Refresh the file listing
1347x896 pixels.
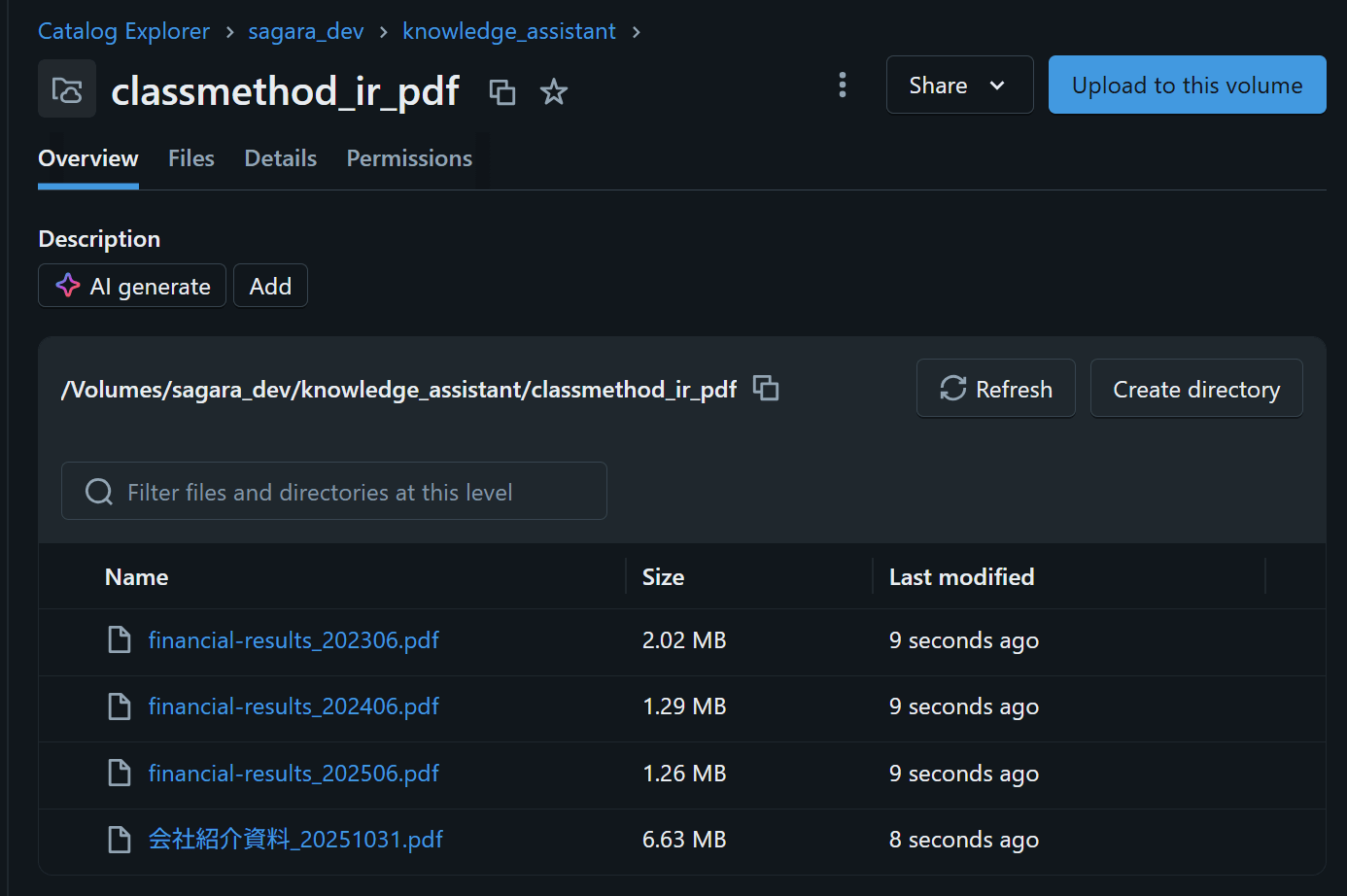coord(996,389)
